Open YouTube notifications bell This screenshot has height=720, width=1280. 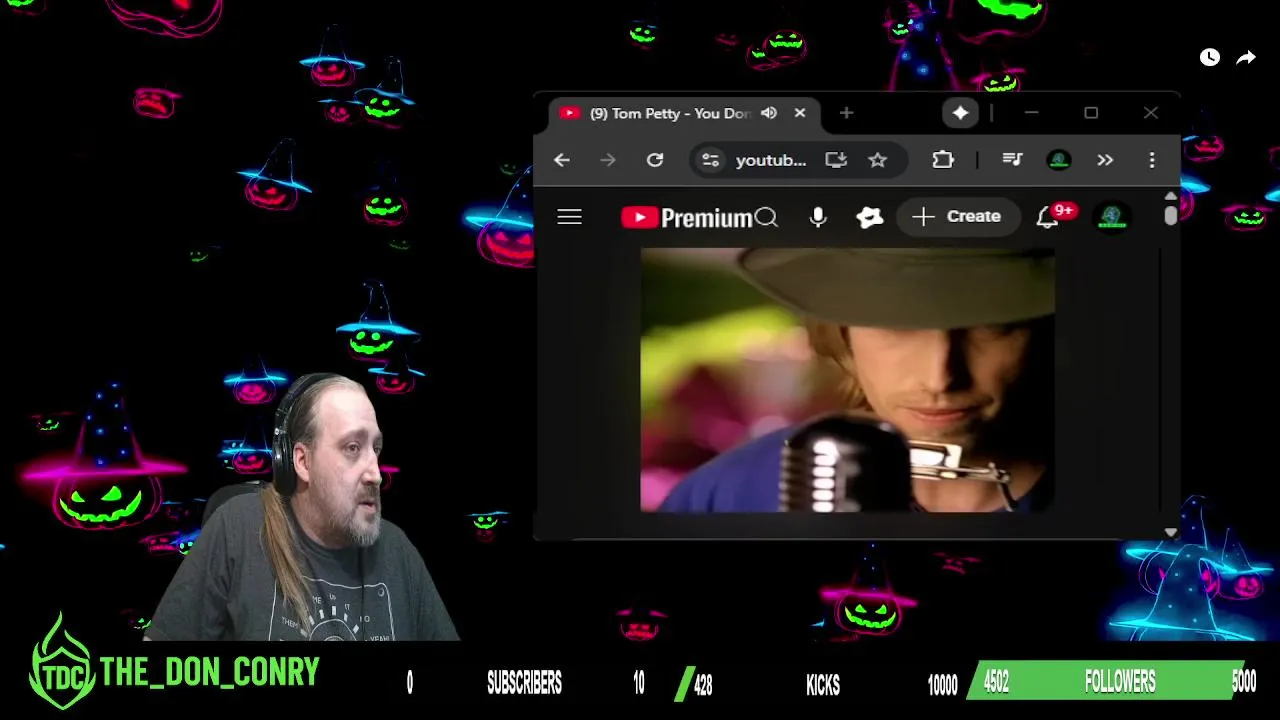(1047, 217)
